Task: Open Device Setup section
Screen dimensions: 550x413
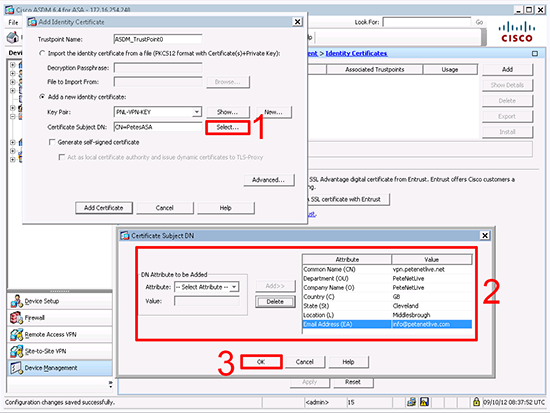Action: (60, 301)
